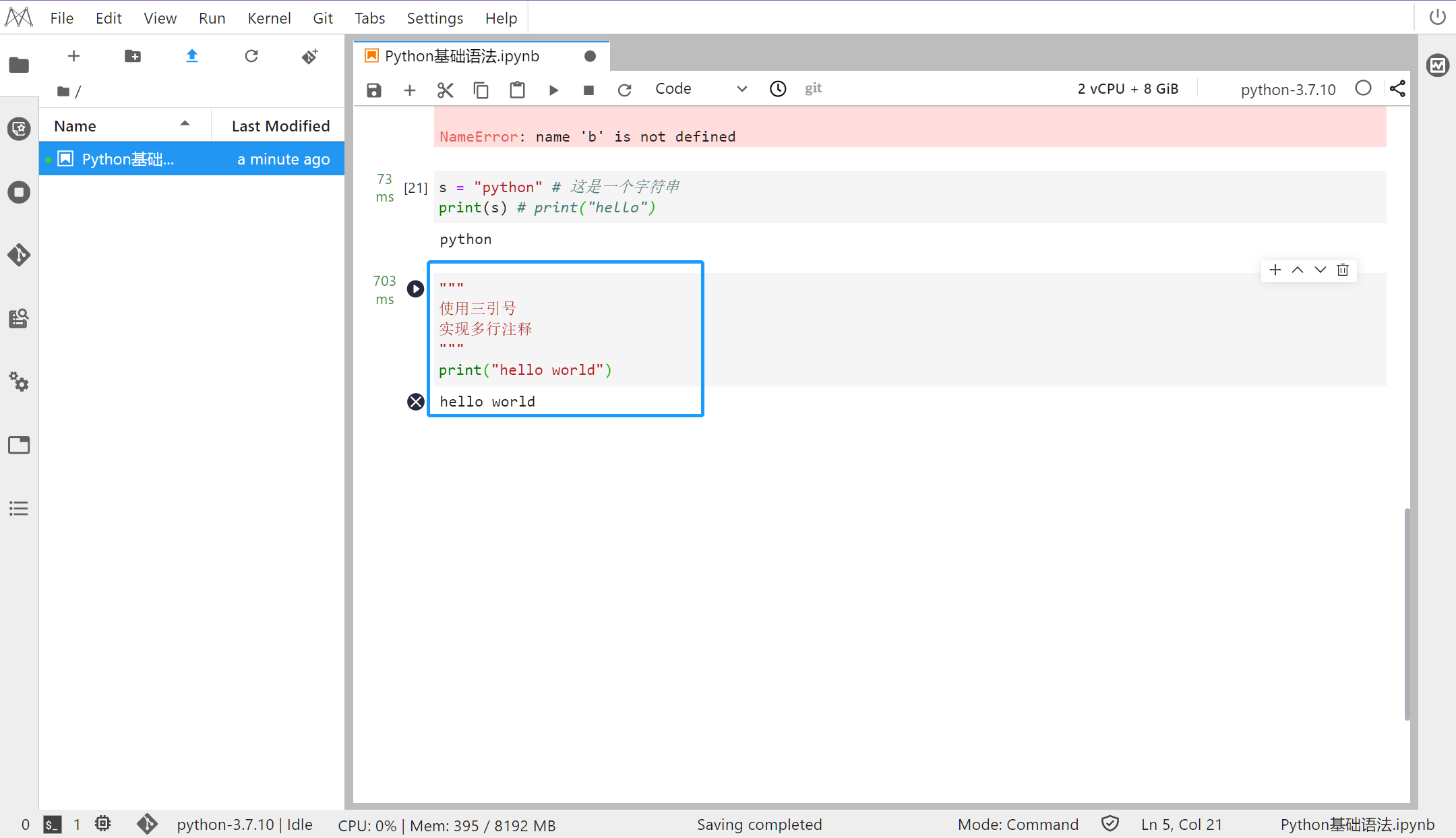
Task: Click the git icon in status bar
Action: pos(147,824)
